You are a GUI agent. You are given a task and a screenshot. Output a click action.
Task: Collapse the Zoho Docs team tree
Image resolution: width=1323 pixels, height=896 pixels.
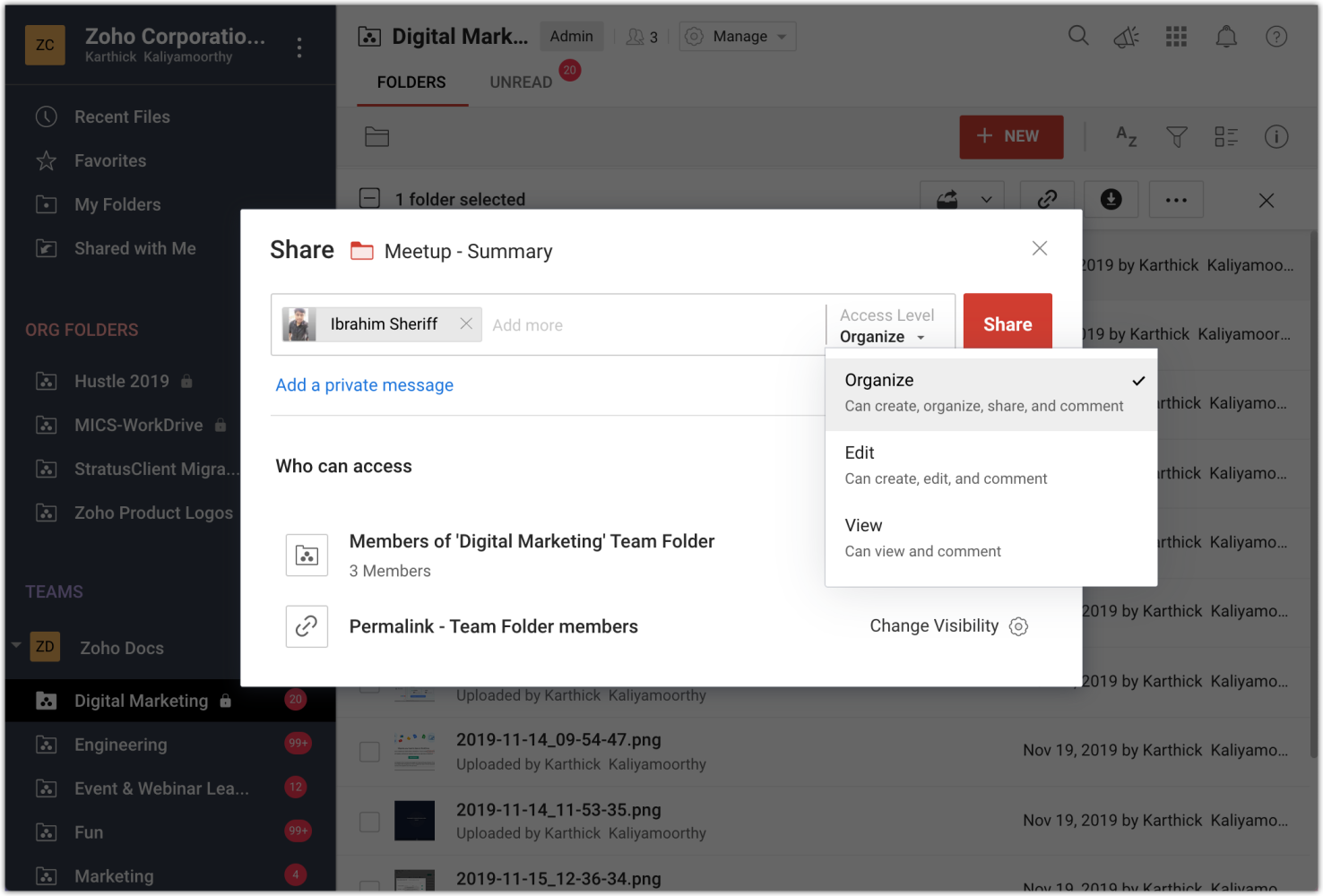tap(15, 647)
